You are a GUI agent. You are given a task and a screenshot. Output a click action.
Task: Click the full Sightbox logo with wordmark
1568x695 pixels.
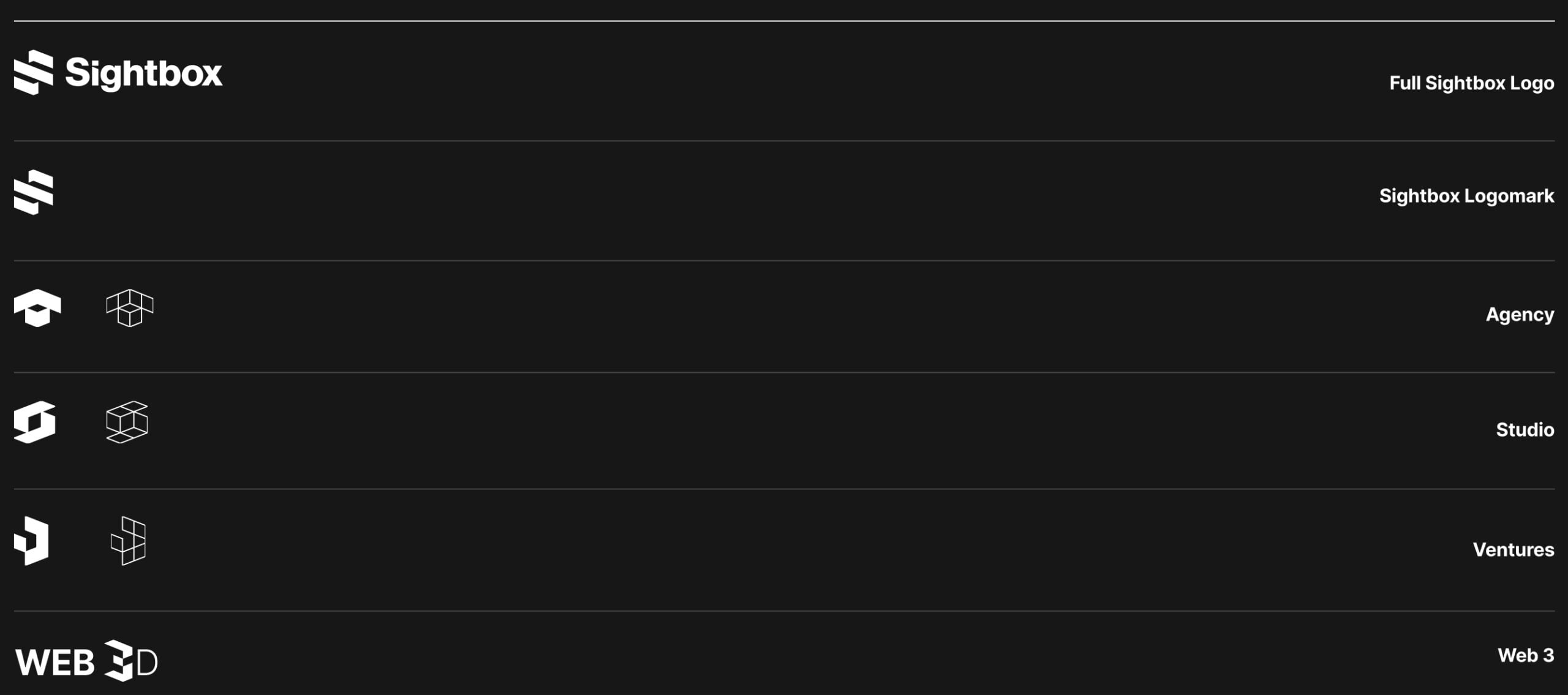pyautogui.click(x=118, y=72)
